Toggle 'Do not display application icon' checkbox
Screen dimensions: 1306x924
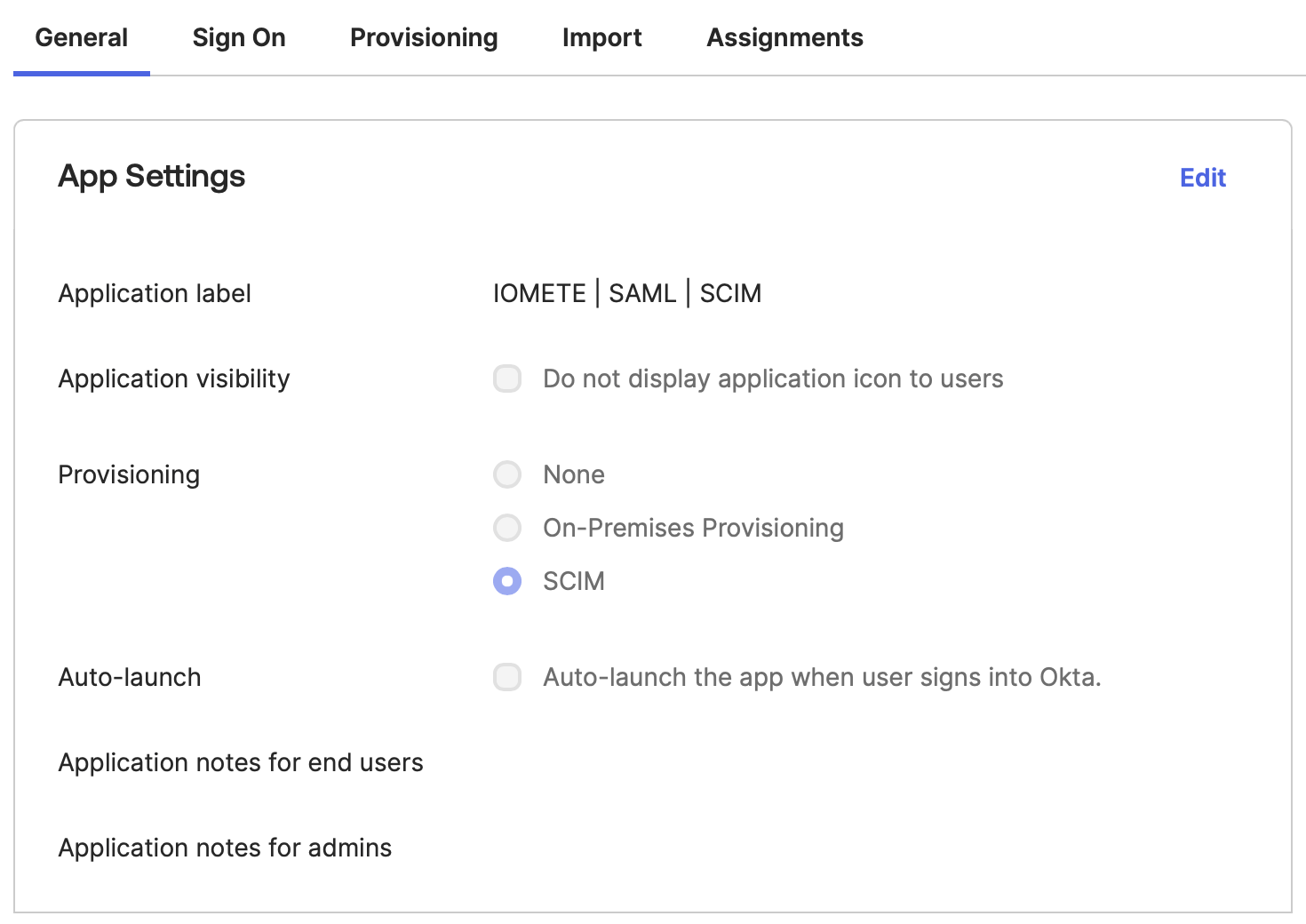[x=507, y=378]
